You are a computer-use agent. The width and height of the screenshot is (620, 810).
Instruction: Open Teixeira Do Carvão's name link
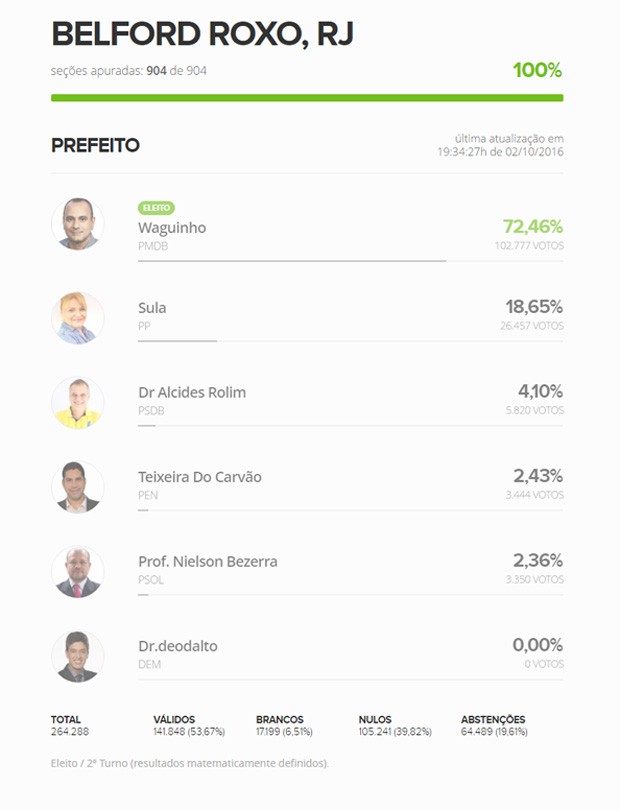tap(200, 477)
